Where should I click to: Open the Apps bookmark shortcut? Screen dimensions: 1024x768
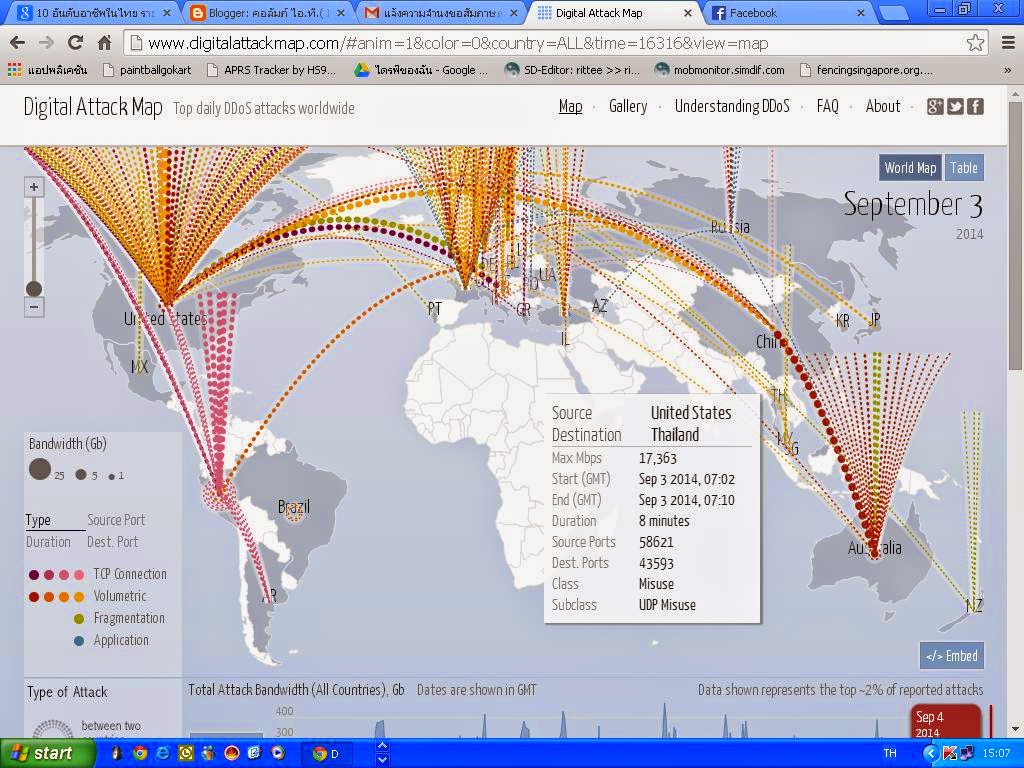click(x=48, y=69)
